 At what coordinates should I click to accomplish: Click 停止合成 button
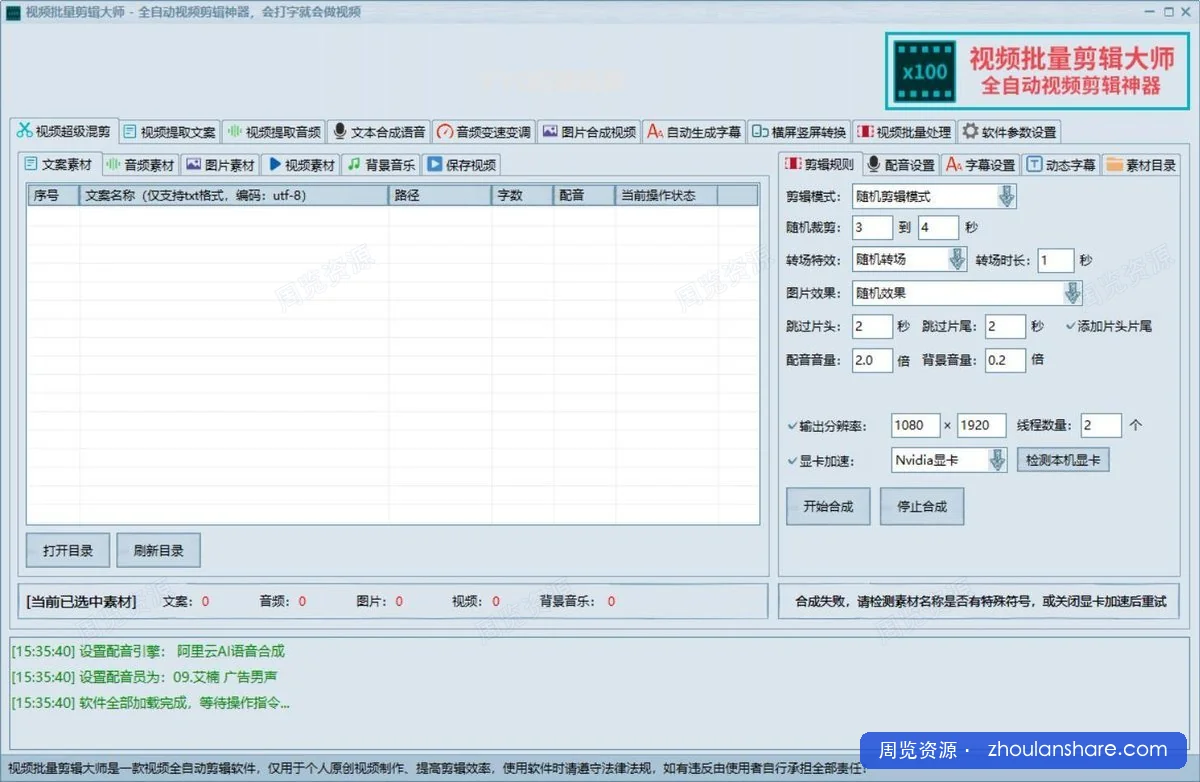click(922, 506)
